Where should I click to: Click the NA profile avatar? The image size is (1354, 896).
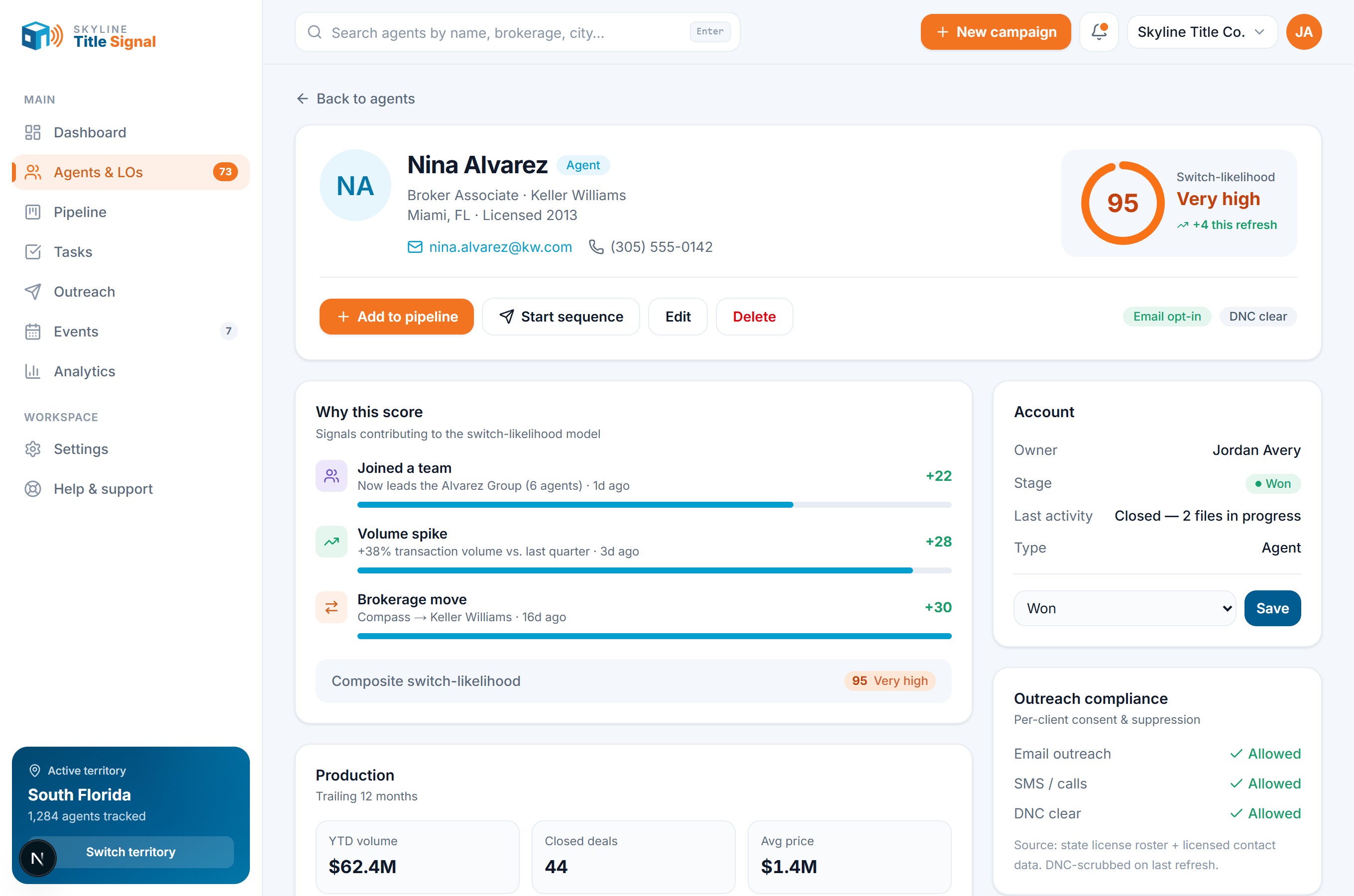tap(355, 186)
